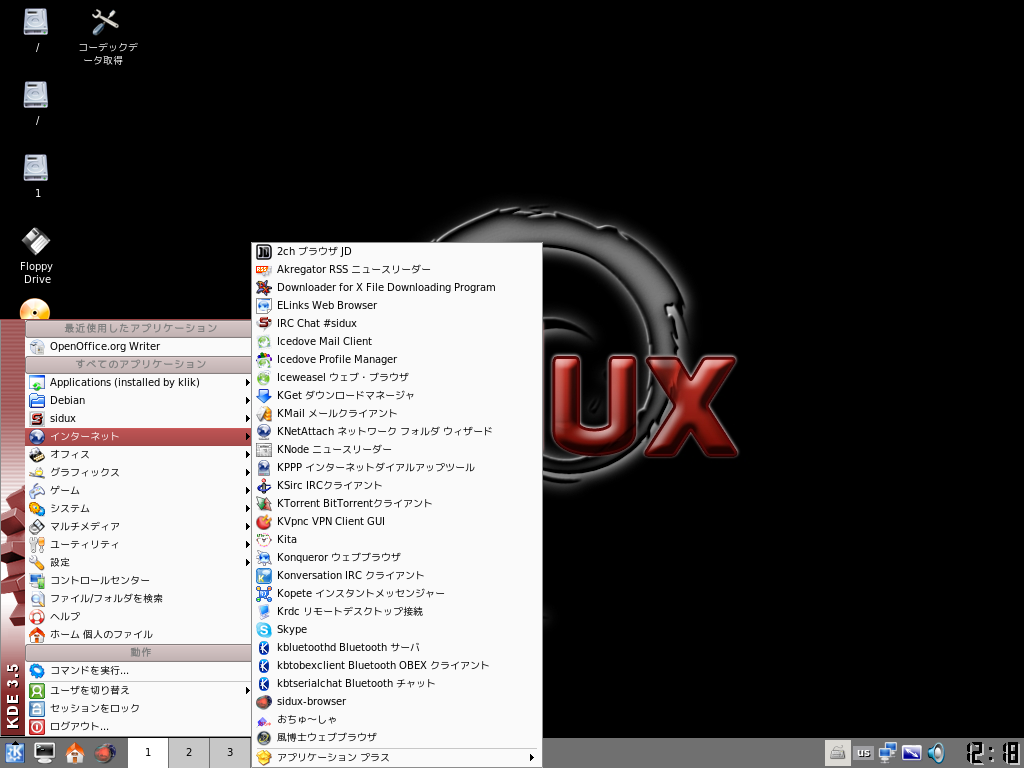The width and height of the screenshot is (1024, 768).
Task: Launch Akregator RSS ニュースリーダー
Action: coord(396,269)
